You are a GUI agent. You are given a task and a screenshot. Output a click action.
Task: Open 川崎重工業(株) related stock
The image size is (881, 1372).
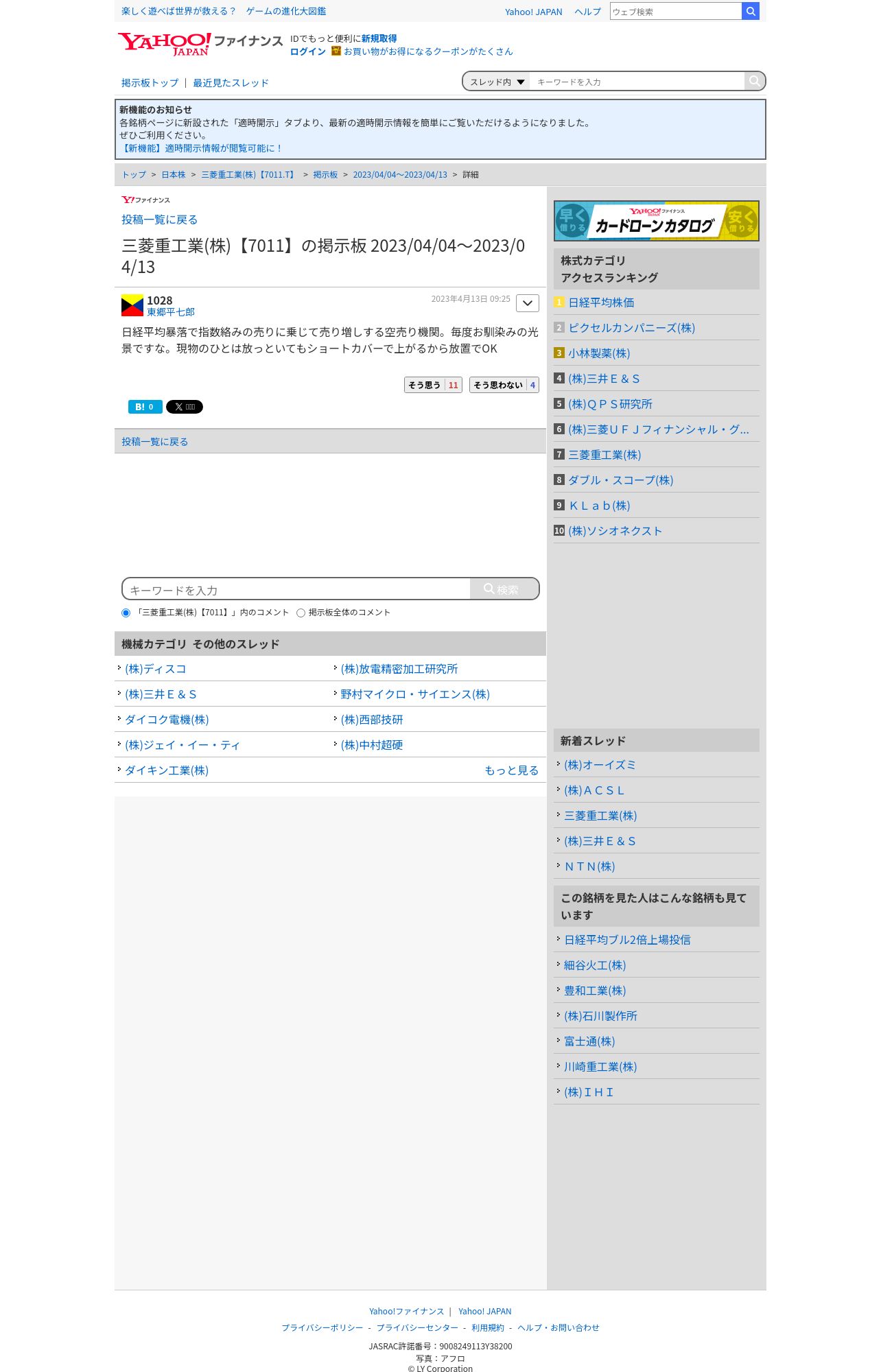click(x=600, y=1067)
